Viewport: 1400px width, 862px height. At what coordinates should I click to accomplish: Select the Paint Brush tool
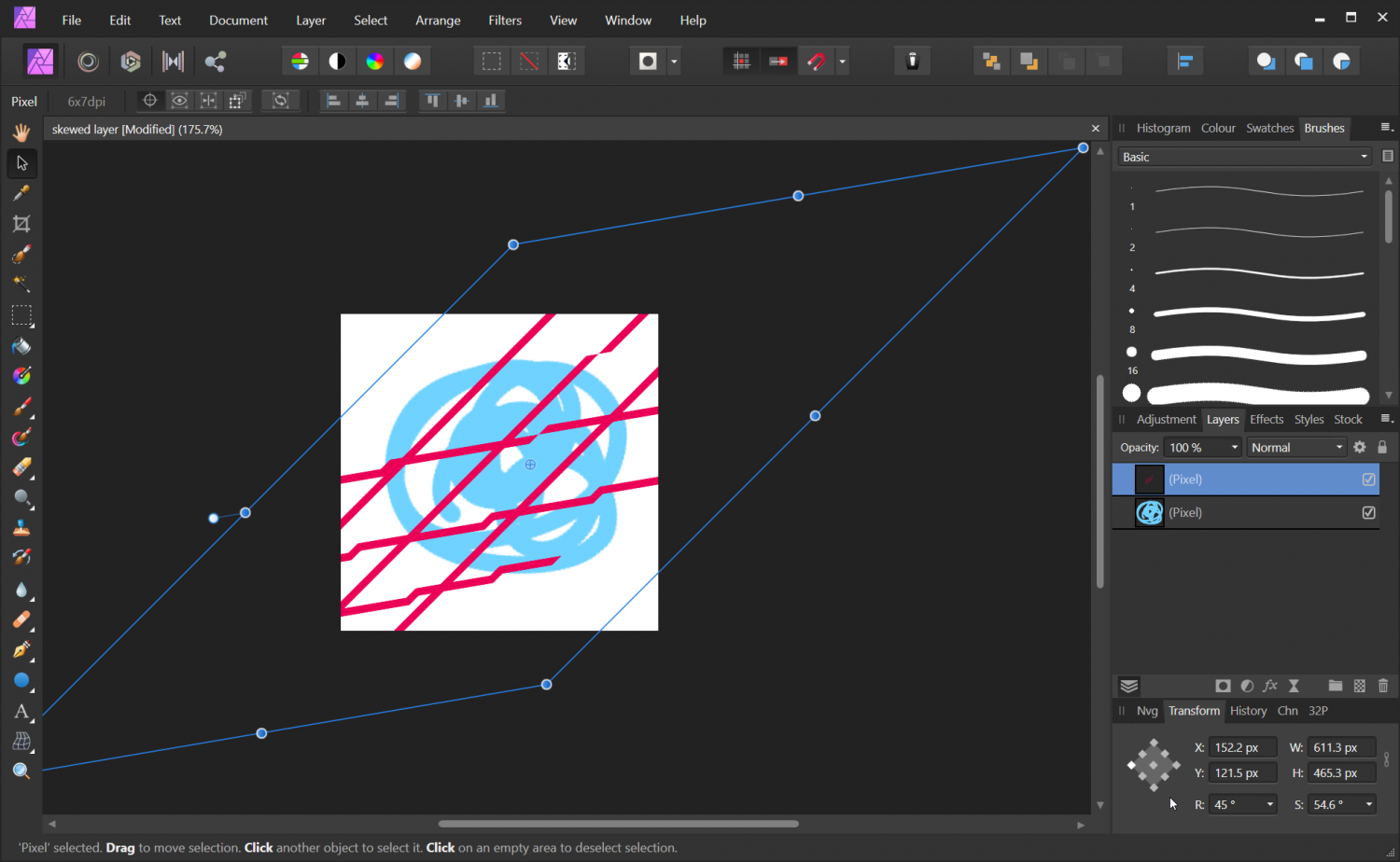[21, 407]
